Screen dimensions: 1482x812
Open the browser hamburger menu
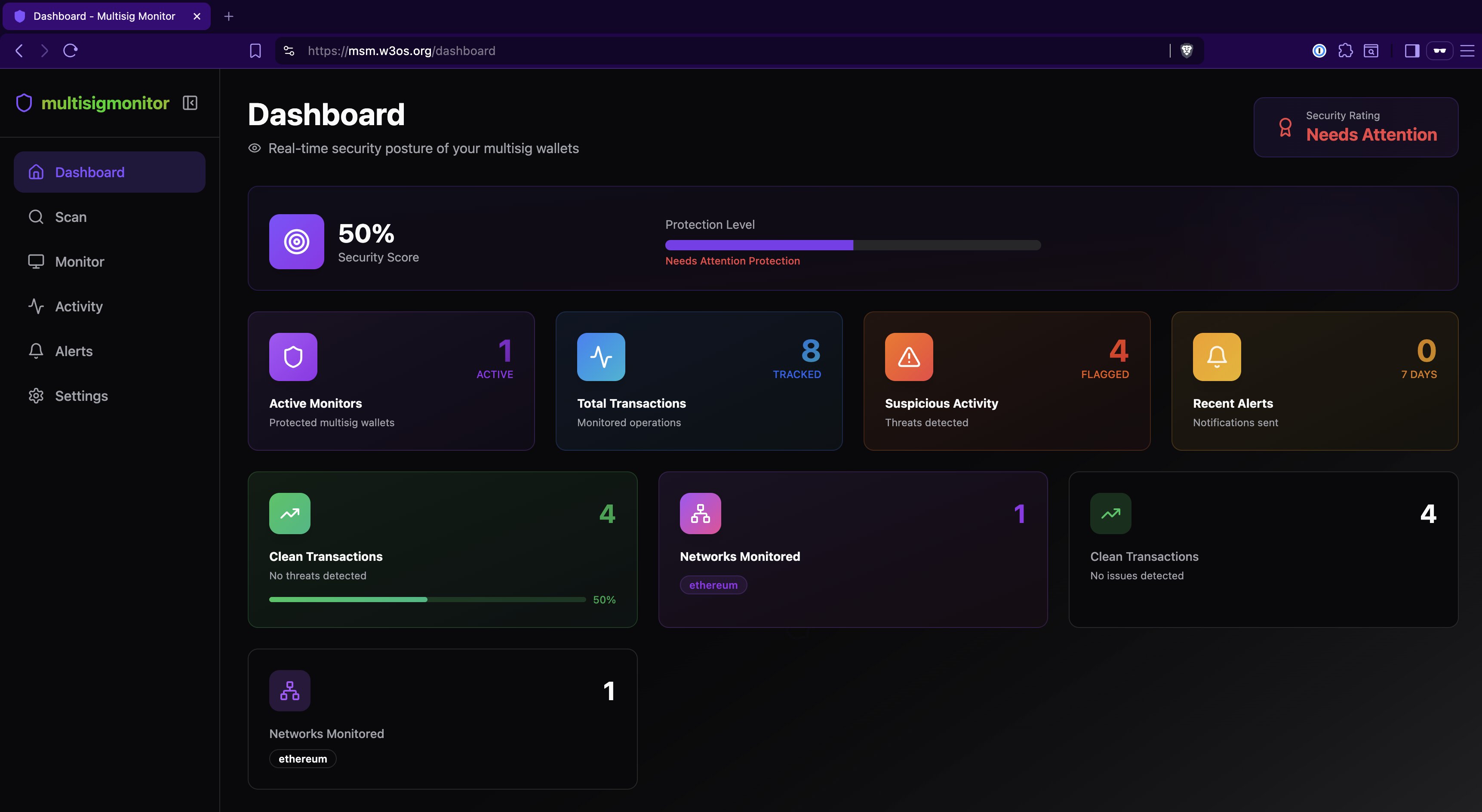[1468, 51]
